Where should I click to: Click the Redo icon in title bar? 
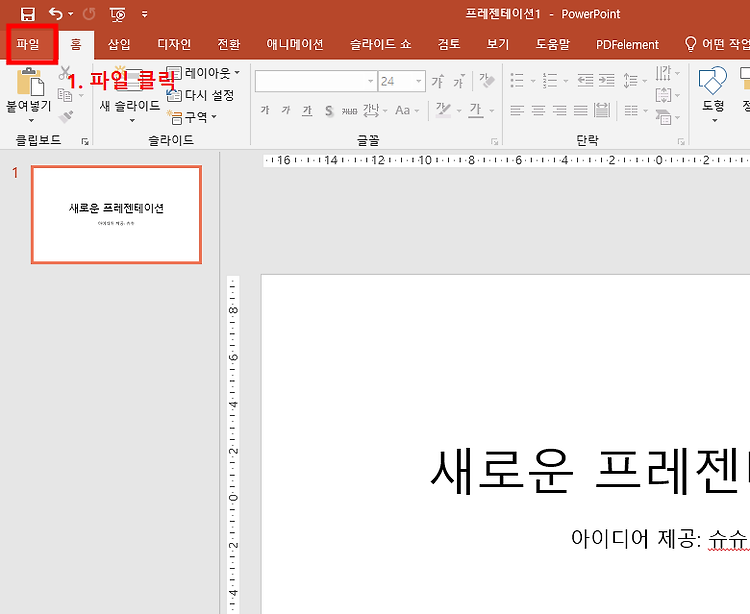tap(88, 14)
